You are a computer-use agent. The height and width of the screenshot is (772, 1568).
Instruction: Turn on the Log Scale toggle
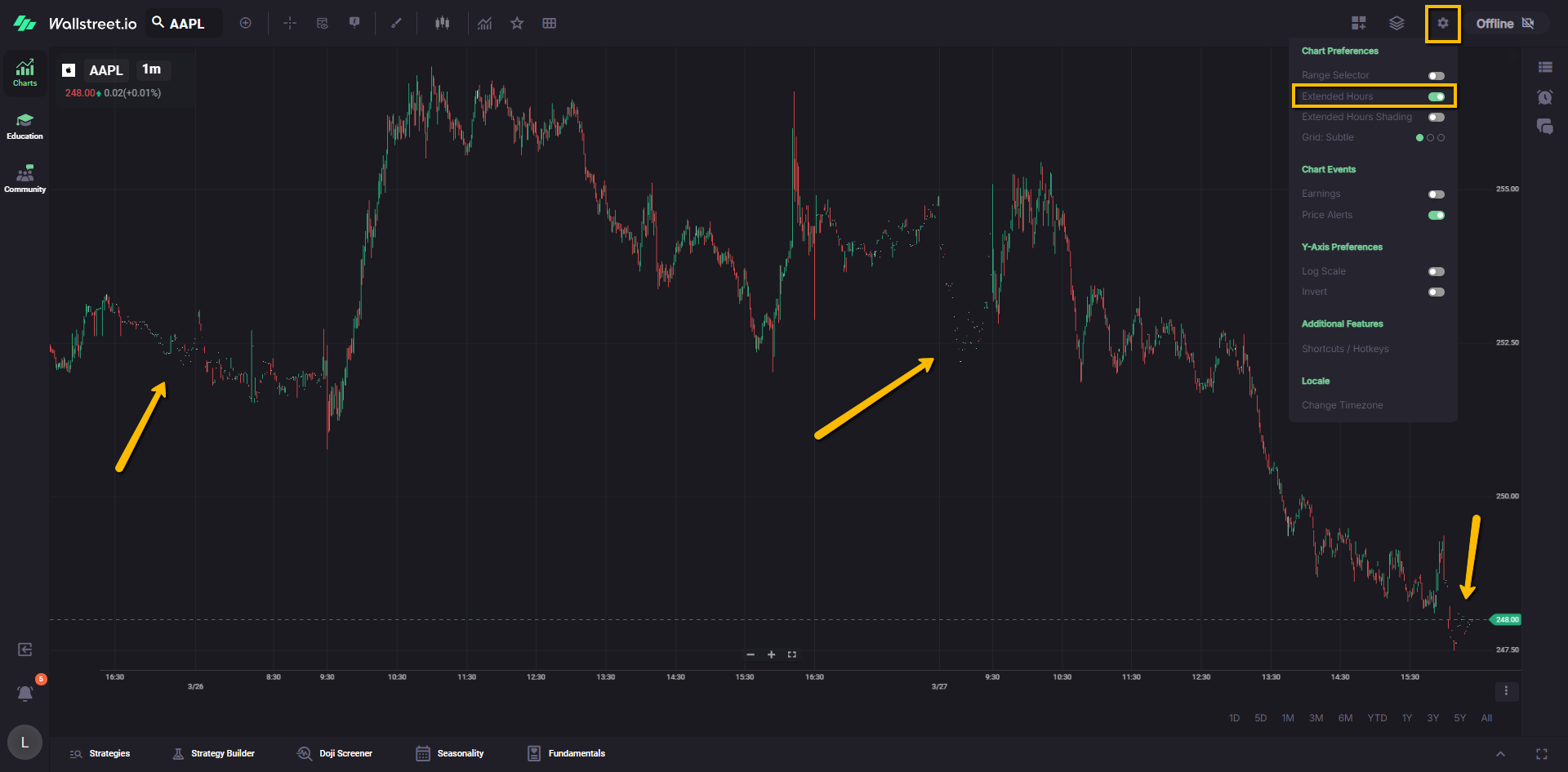coord(1436,272)
